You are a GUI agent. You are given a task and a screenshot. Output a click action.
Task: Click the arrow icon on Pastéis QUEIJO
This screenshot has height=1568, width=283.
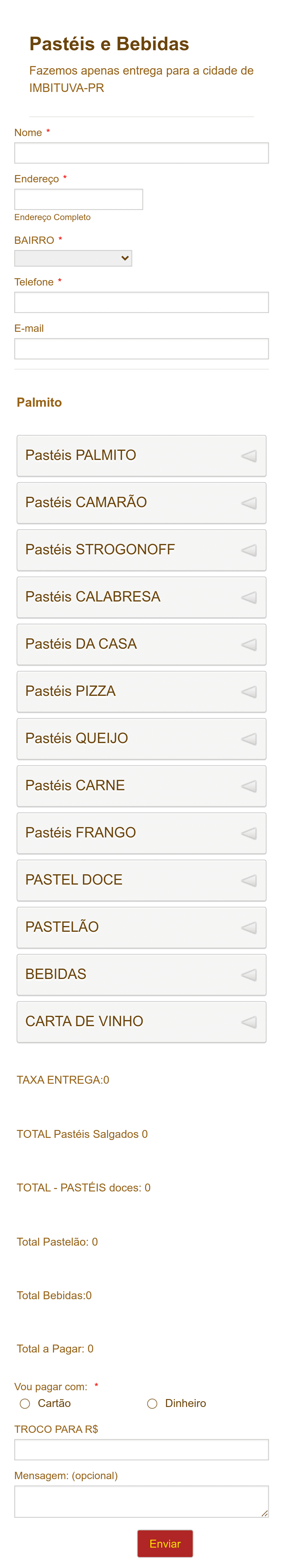point(248,738)
